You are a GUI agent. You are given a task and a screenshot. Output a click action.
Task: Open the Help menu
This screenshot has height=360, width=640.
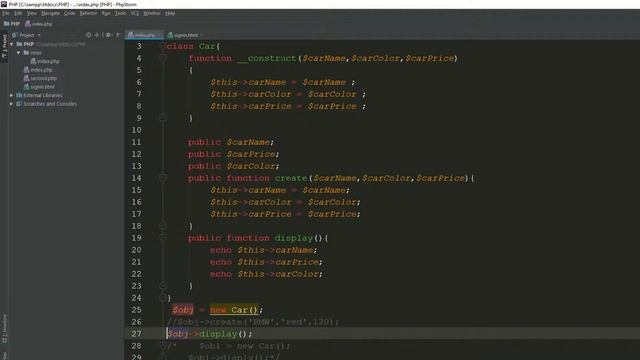pyautogui.click(x=170, y=13)
